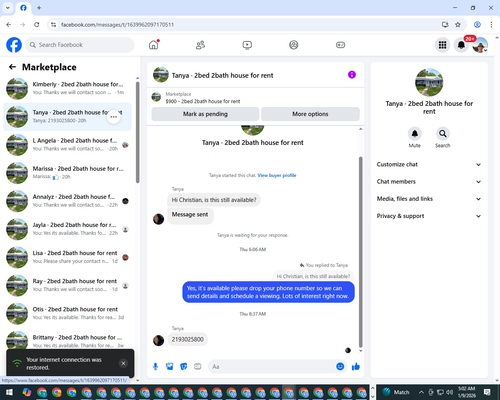The height and width of the screenshot is (400, 500).
Task: Open the large listing photo in right panel
Action: (429, 82)
